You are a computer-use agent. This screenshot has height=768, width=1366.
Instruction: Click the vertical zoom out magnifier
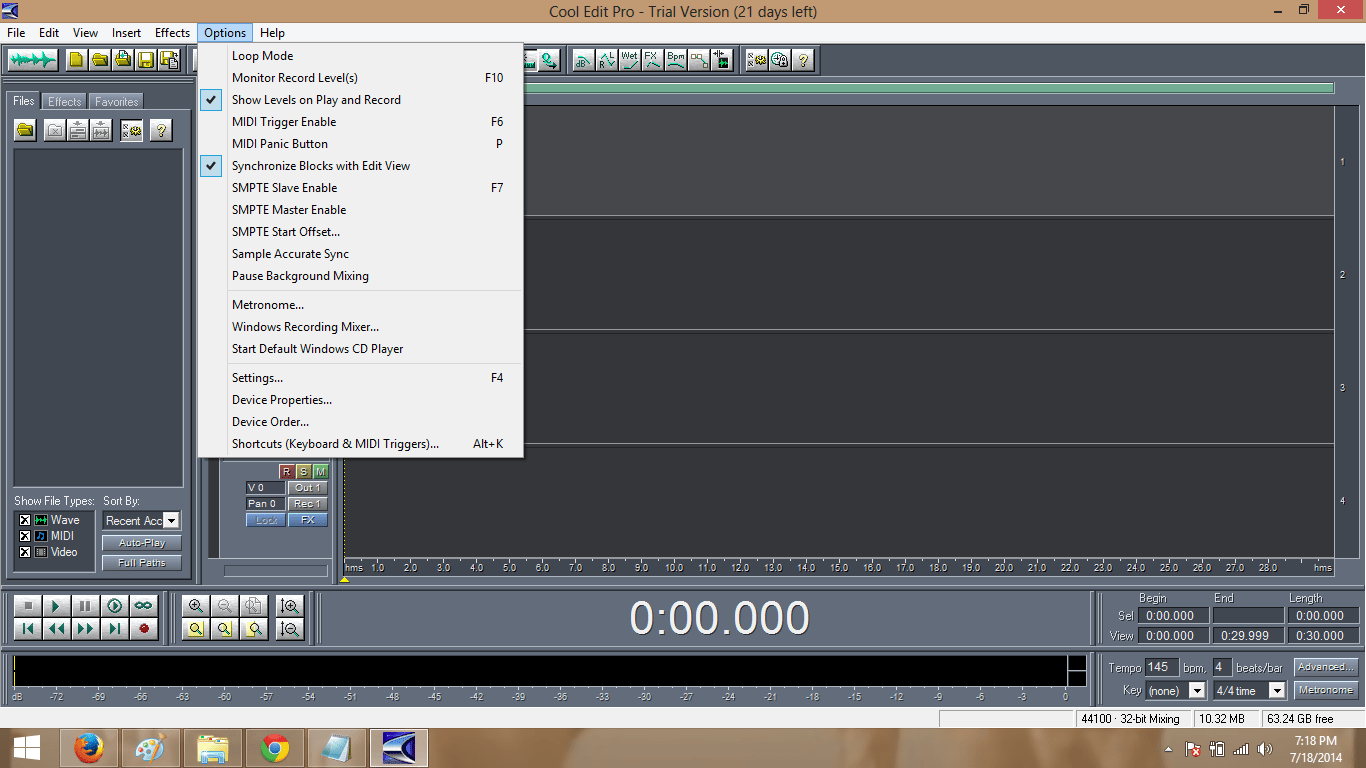point(290,629)
